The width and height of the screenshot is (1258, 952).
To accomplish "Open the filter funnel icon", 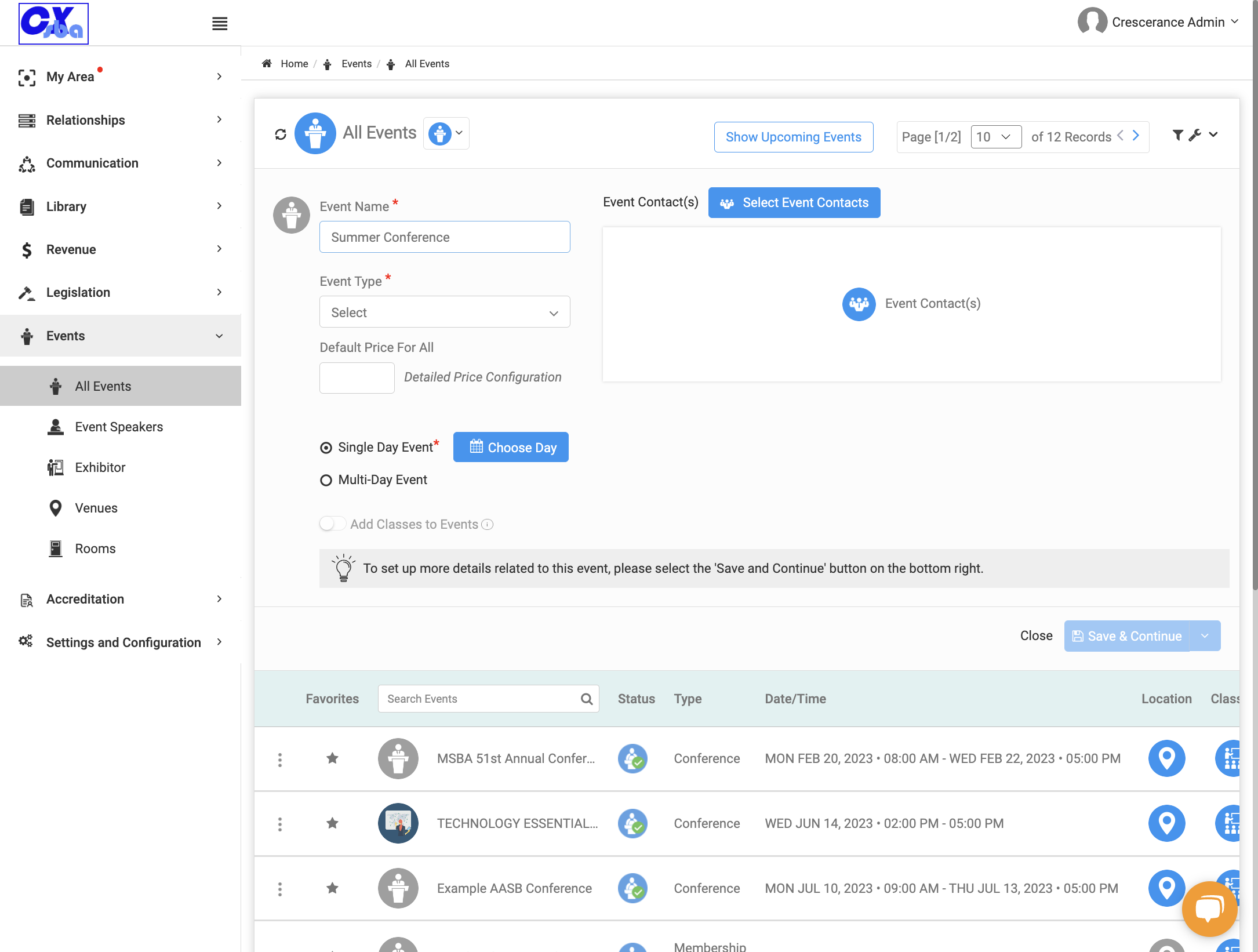I will [x=1177, y=135].
